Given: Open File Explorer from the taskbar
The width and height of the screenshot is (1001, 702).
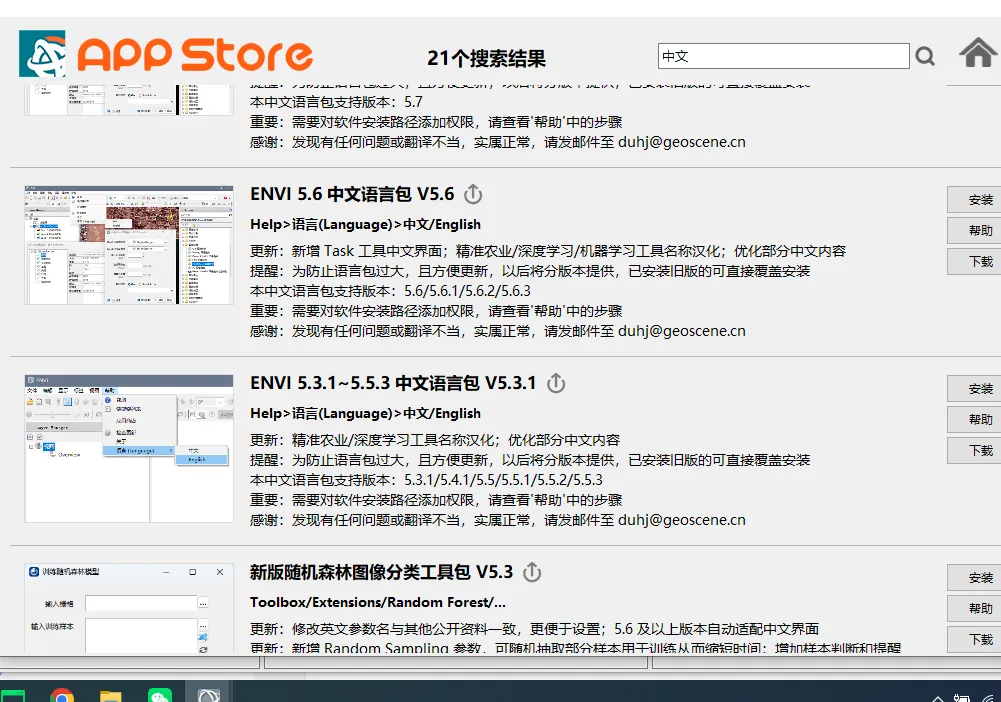Looking at the screenshot, I should click(110, 695).
